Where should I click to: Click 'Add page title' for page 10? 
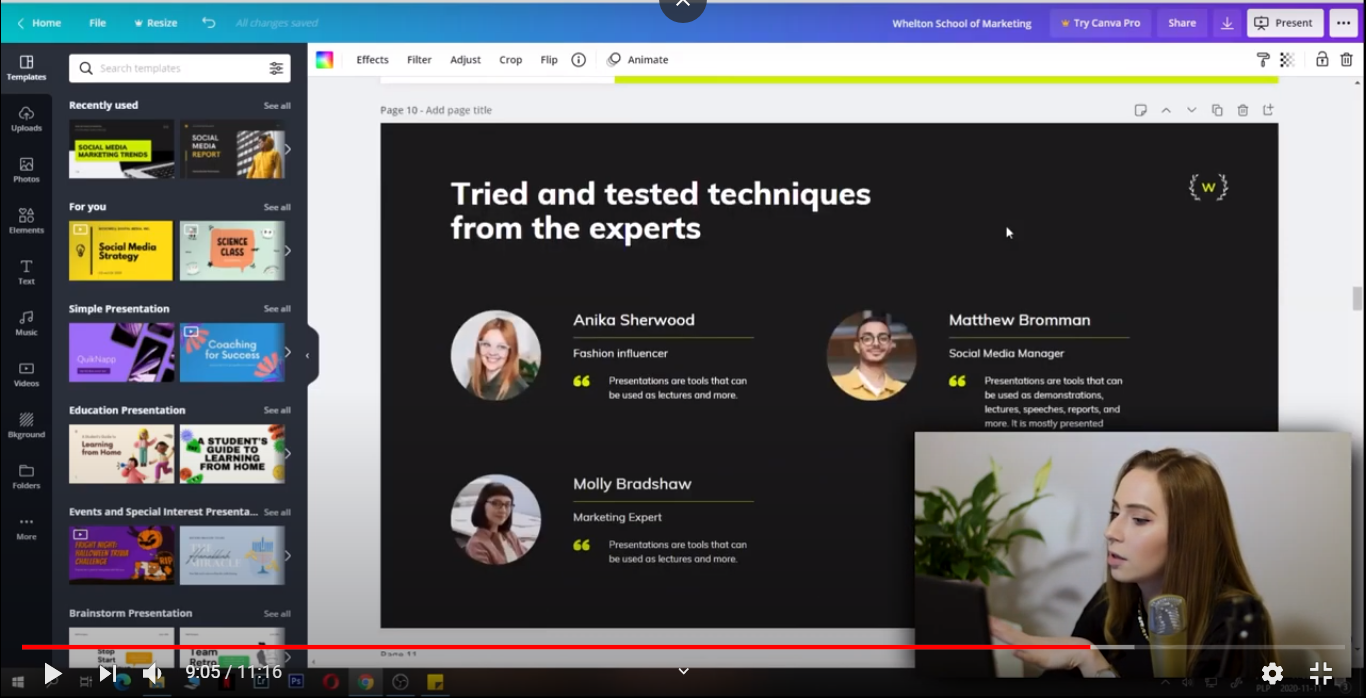click(459, 110)
